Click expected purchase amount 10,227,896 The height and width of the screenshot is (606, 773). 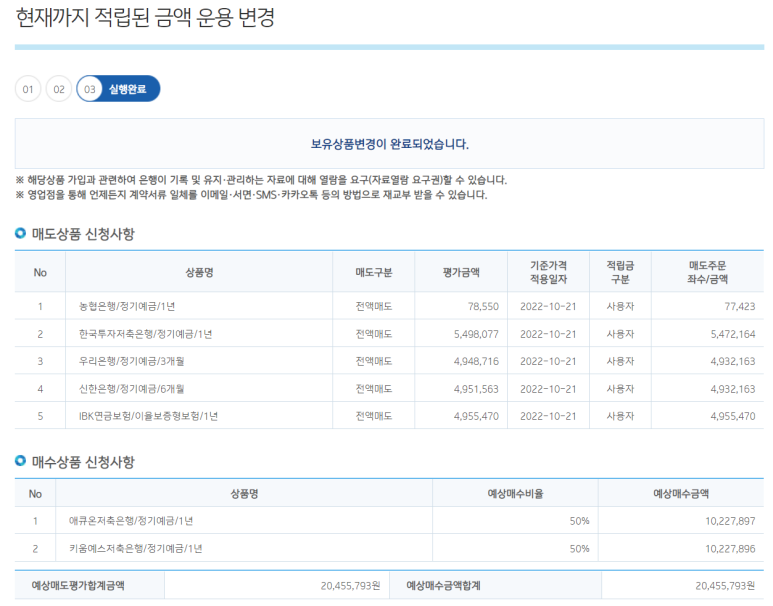pos(730,548)
